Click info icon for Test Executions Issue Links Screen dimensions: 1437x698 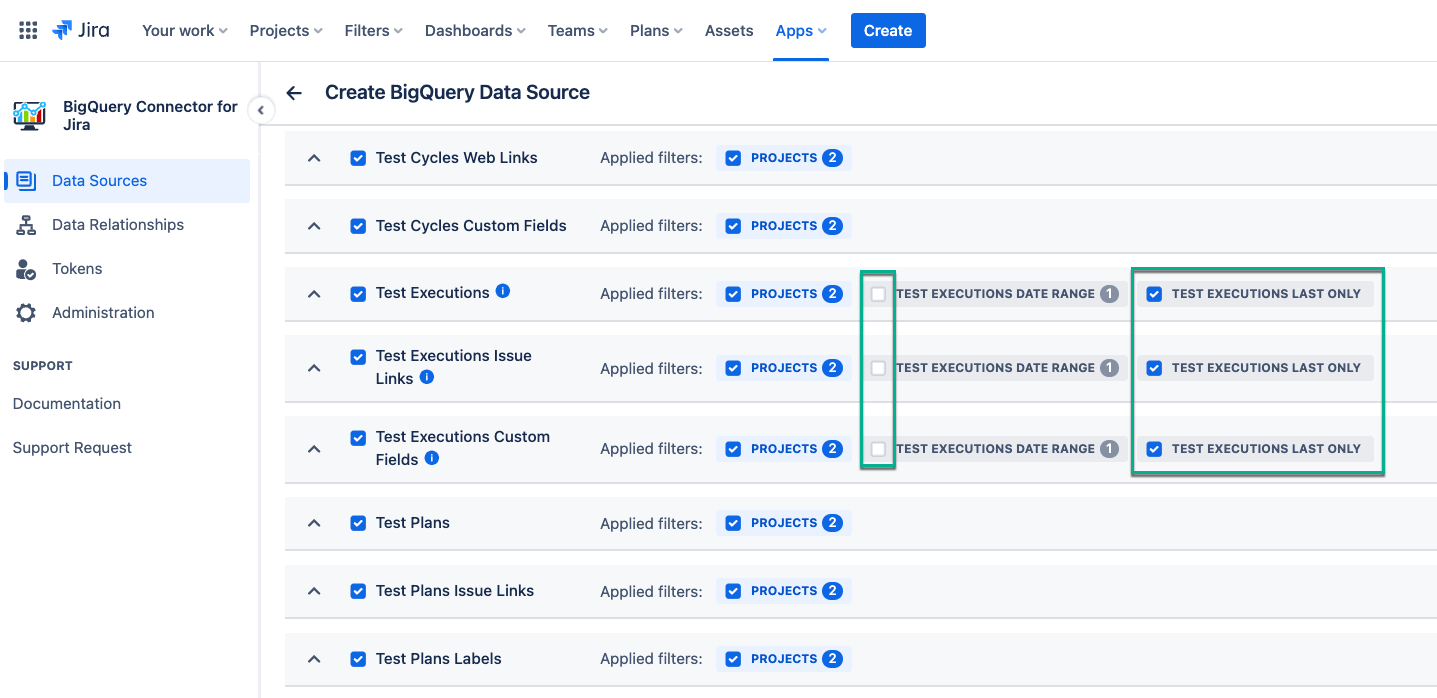[x=427, y=377]
